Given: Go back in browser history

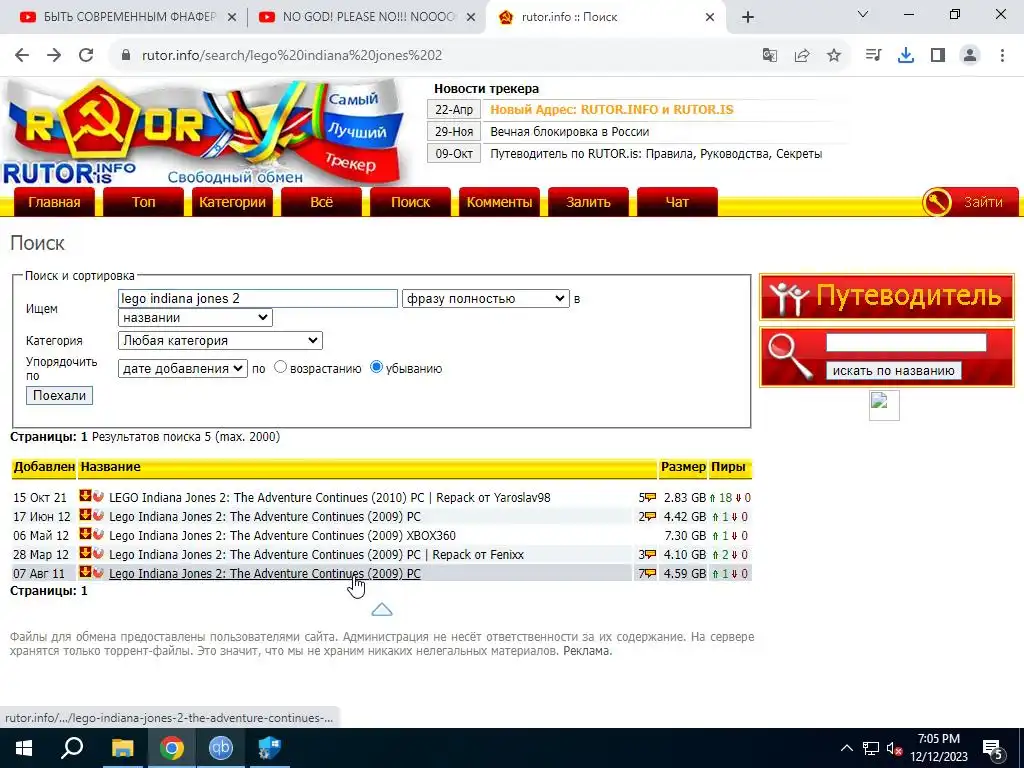Looking at the screenshot, I should coord(22,55).
